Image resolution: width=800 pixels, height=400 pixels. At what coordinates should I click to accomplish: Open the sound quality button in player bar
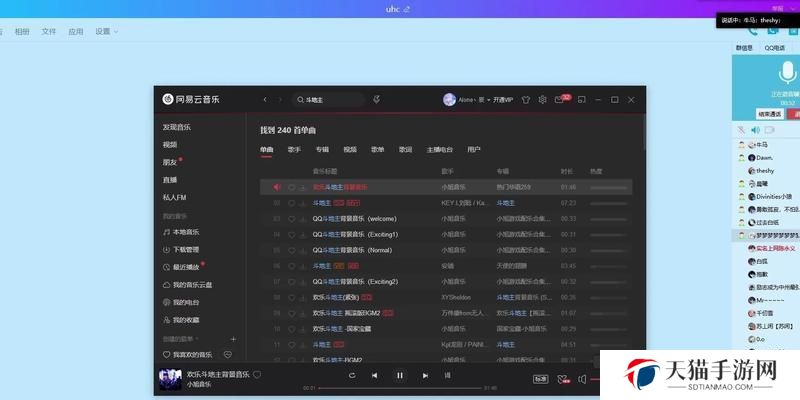(540, 379)
